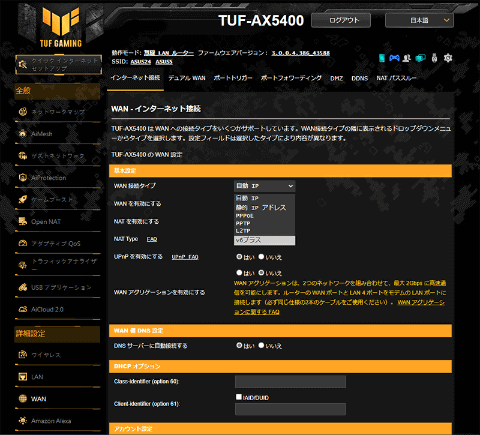Focus the Client-identifier (option 61) field

pyautogui.click(x=290, y=409)
